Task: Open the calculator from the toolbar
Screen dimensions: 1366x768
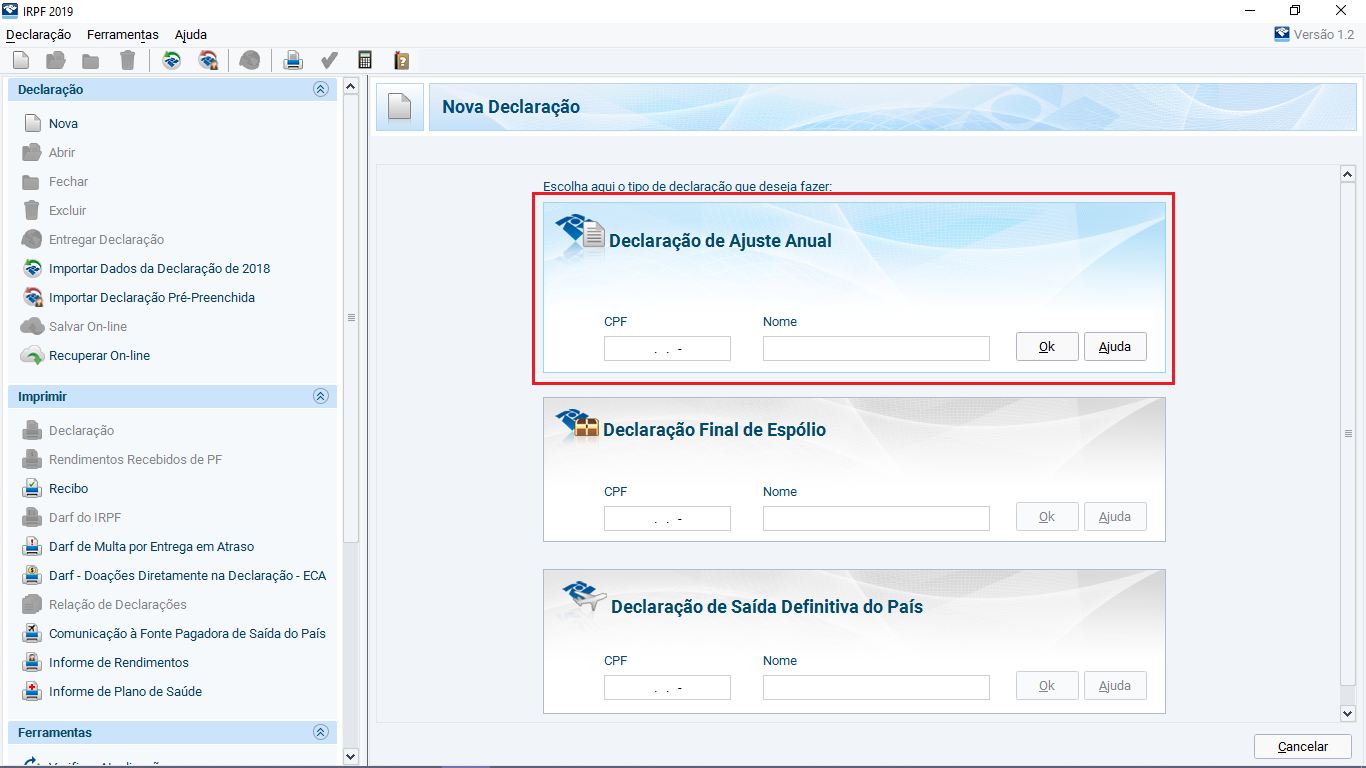Action: [x=365, y=61]
